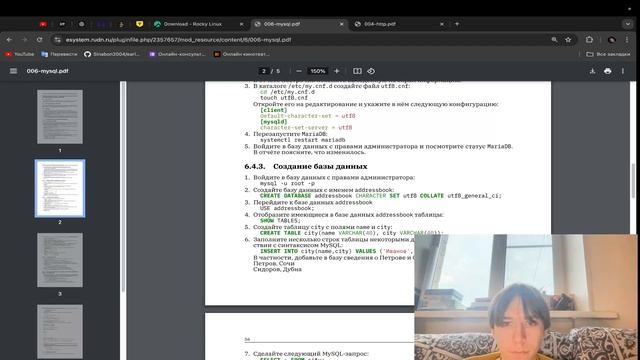Image resolution: width=640 pixels, height=360 pixels.
Task: Open the YouTube bookmark
Action: pos(20,54)
